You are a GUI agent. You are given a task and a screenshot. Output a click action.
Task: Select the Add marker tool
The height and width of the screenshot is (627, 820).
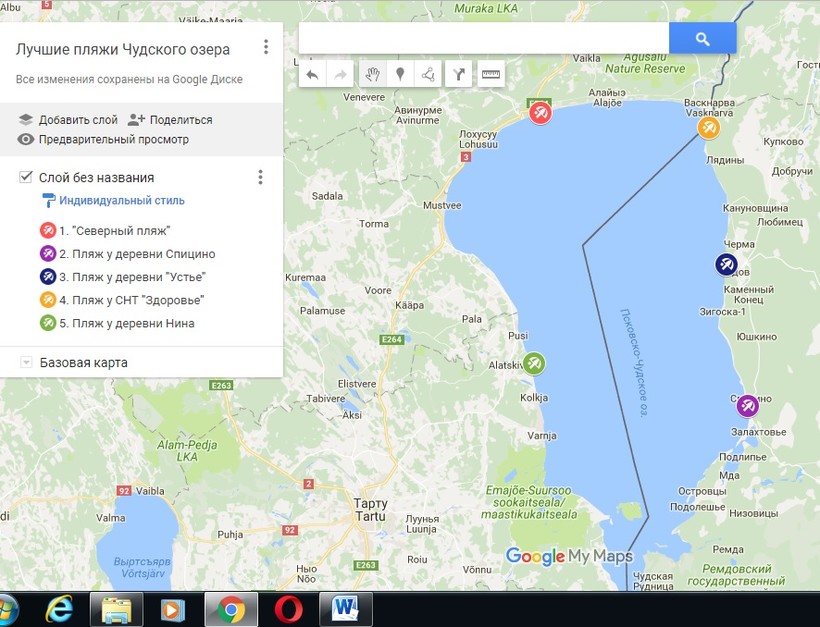click(x=400, y=74)
